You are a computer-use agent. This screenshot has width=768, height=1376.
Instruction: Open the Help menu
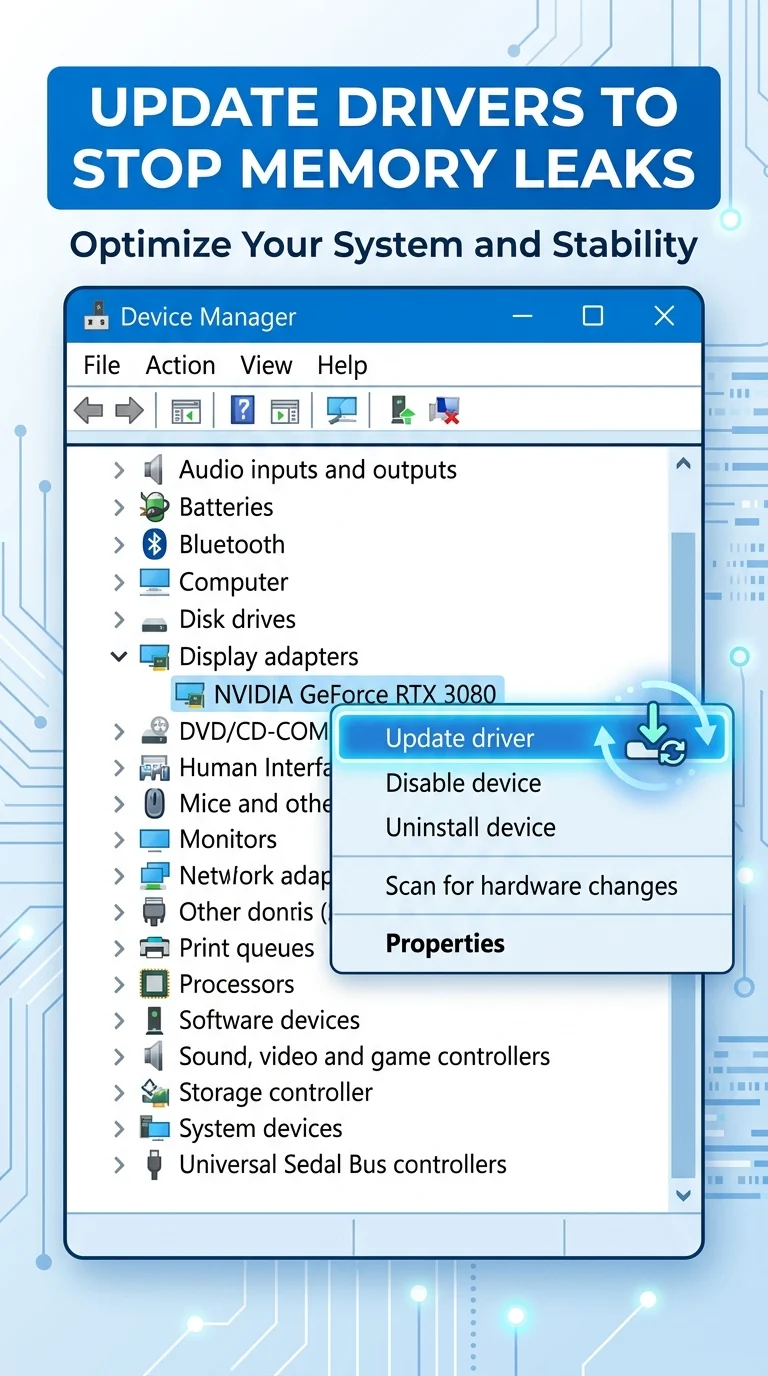point(342,366)
